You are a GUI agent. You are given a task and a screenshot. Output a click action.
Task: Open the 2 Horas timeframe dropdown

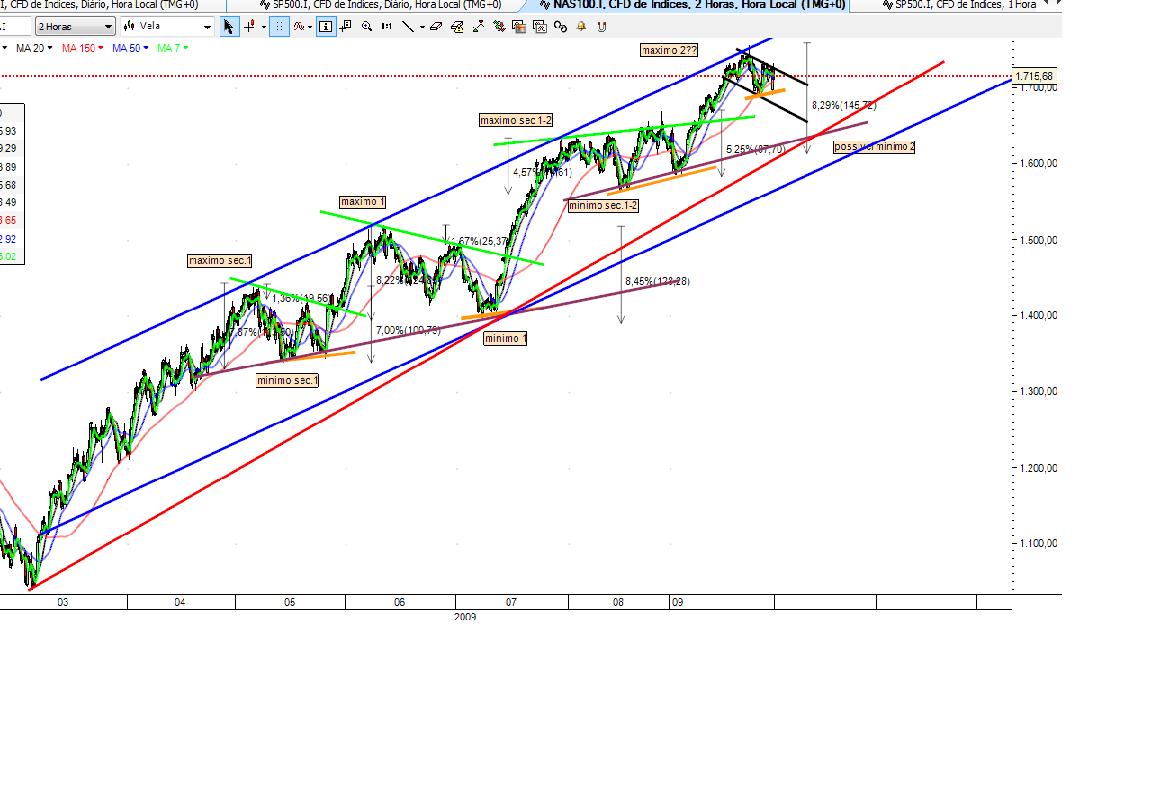76,26
